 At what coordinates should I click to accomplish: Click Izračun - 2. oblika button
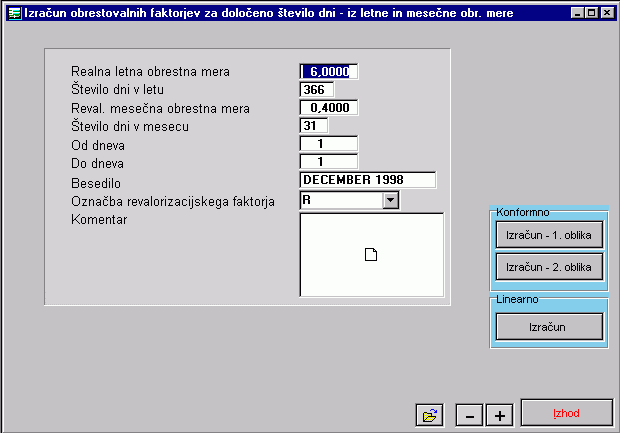coord(549,267)
